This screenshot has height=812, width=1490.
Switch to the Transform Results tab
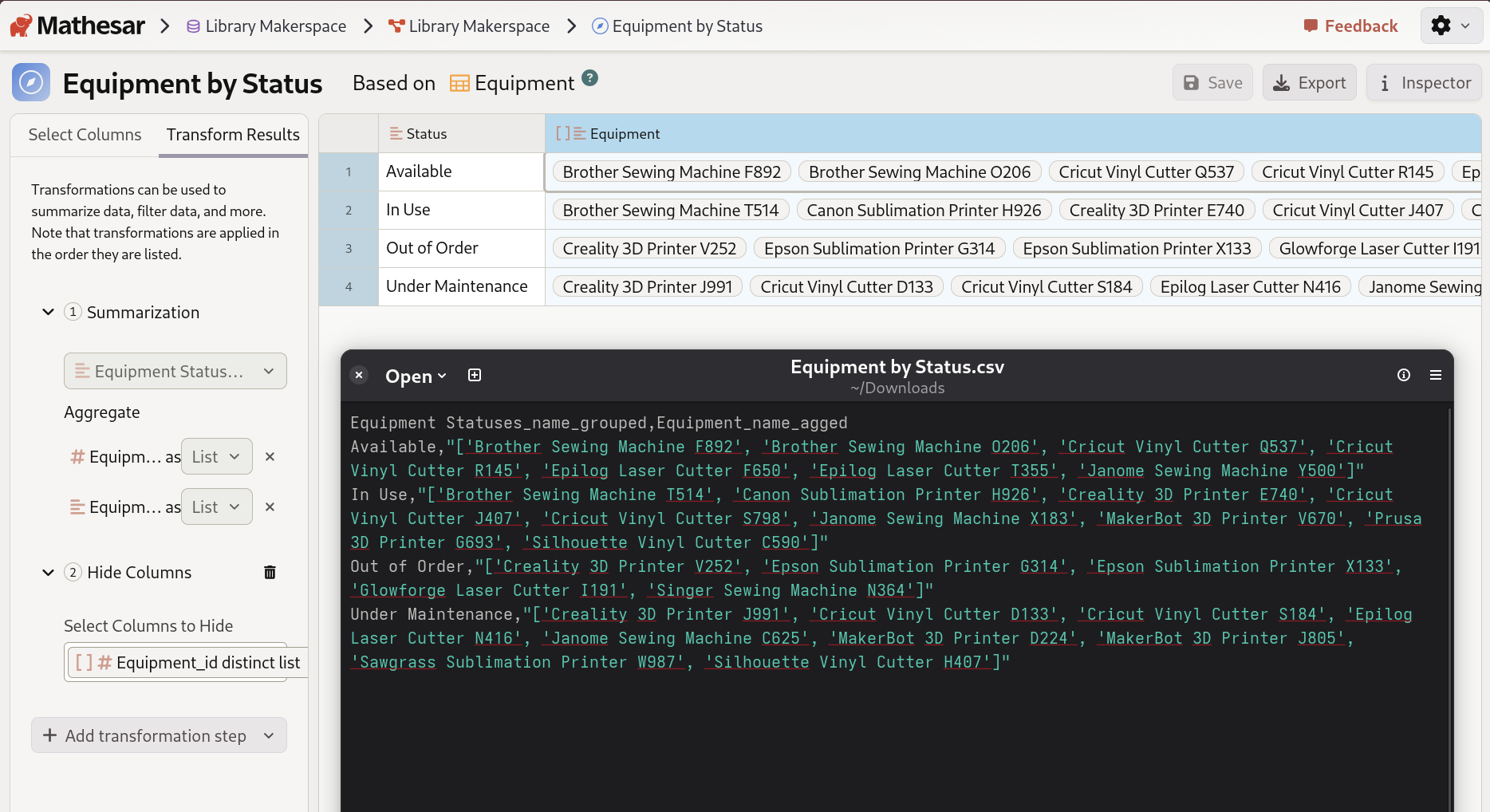(x=232, y=134)
